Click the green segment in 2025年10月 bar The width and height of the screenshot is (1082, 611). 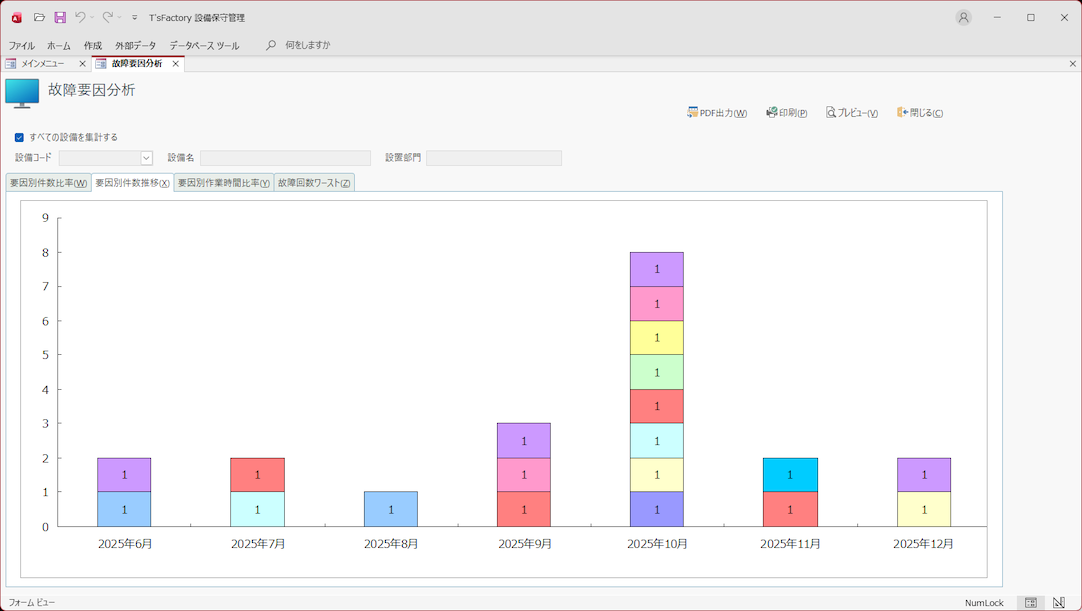[x=657, y=372]
